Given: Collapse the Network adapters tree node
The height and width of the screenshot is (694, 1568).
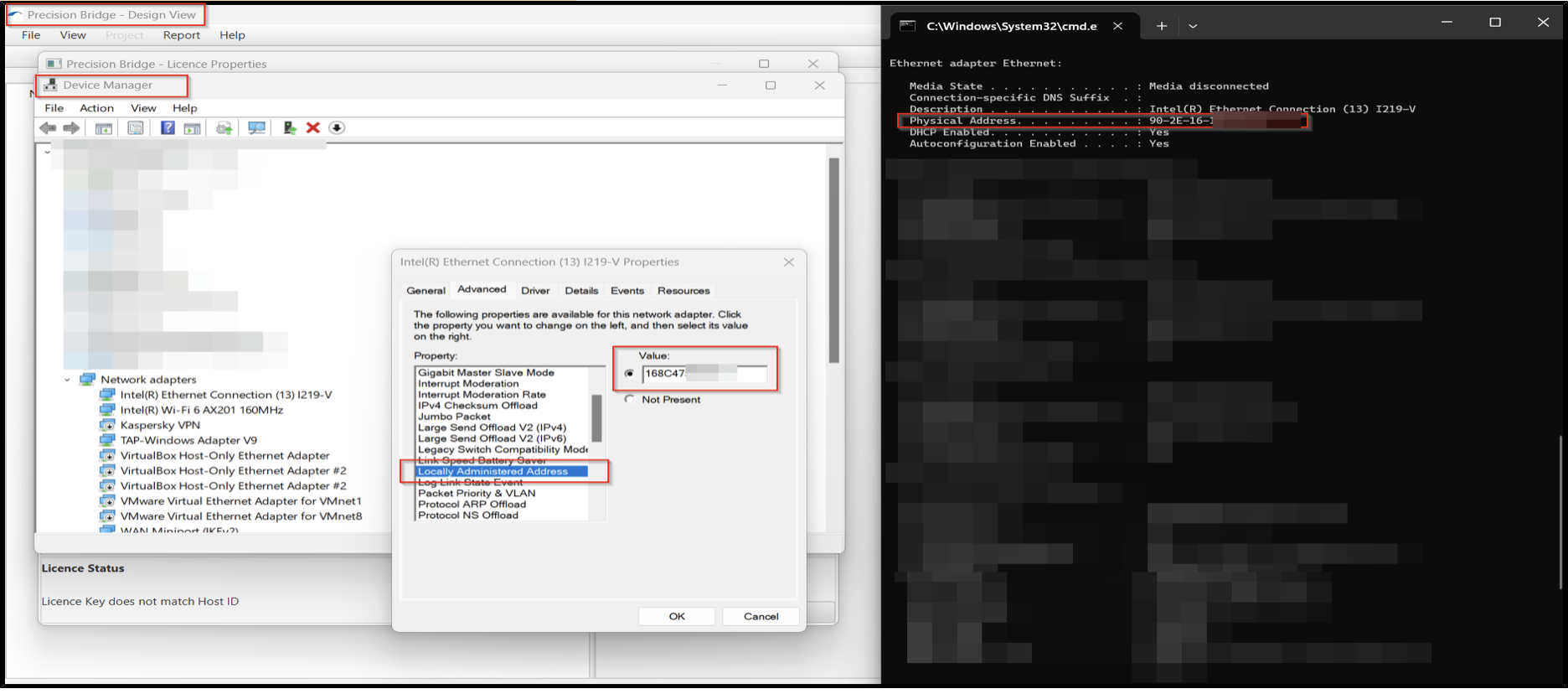Looking at the screenshot, I should 68,380.
